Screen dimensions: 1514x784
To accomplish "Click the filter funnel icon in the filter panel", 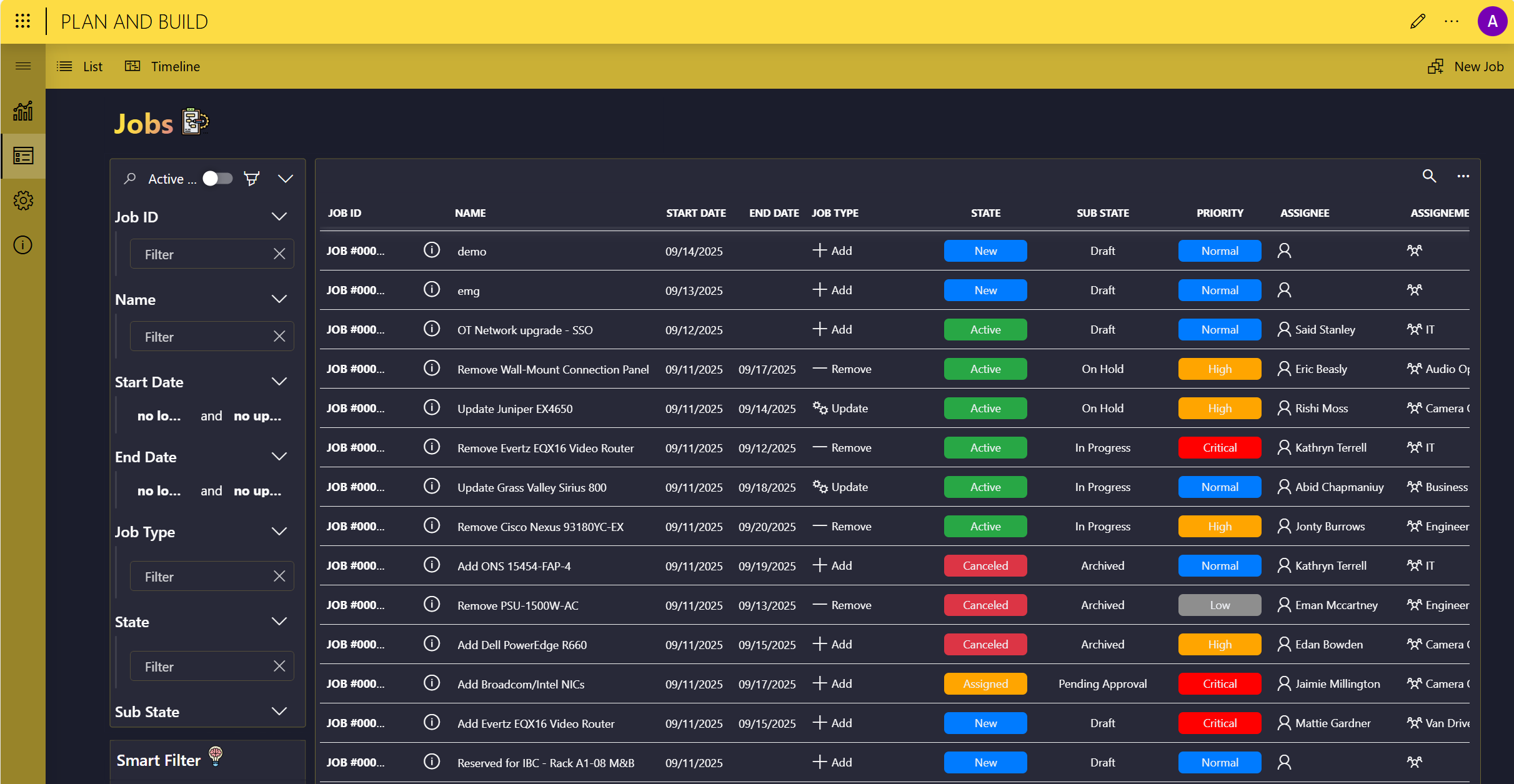I will [252, 178].
